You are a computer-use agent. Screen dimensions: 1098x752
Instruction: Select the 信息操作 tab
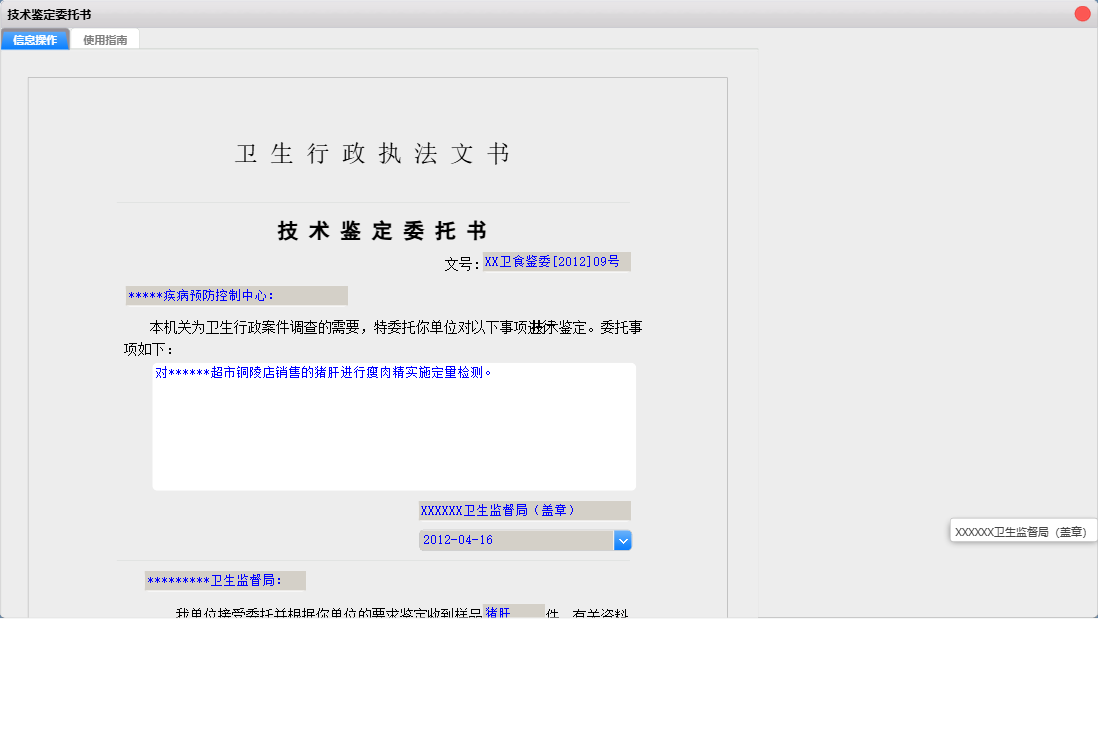click(35, 39)
